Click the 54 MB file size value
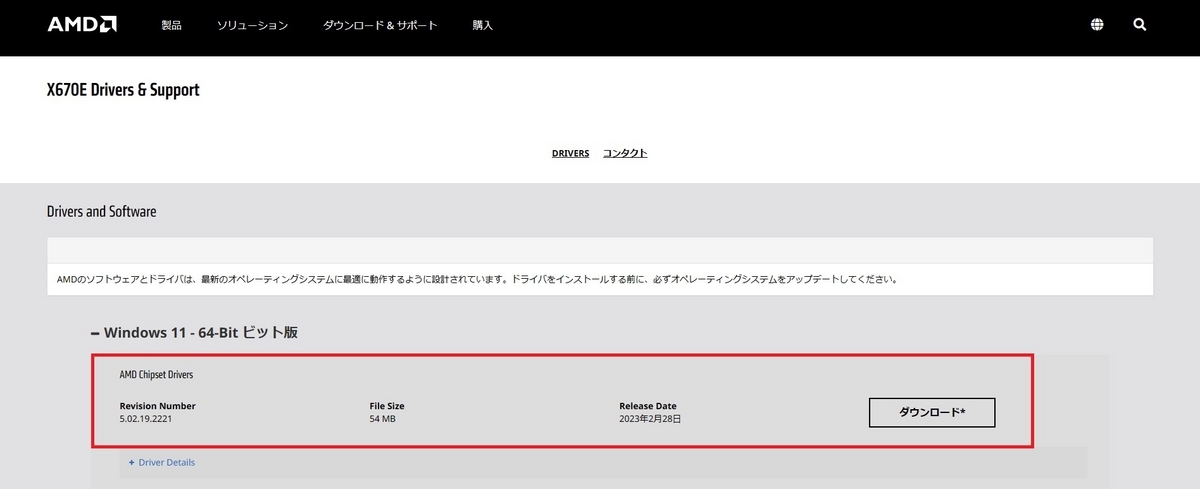The image size is (1200, 489). click(x=383, y=418)
